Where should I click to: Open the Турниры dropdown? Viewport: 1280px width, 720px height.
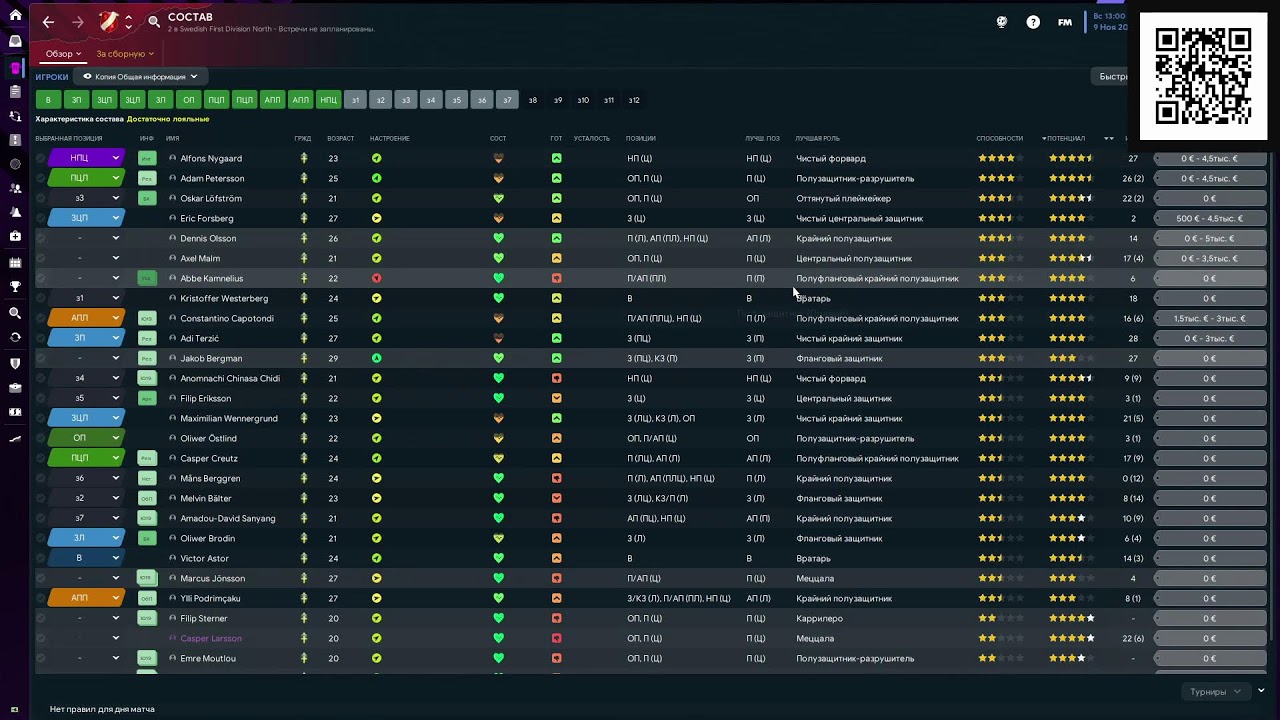point(1215,692)
